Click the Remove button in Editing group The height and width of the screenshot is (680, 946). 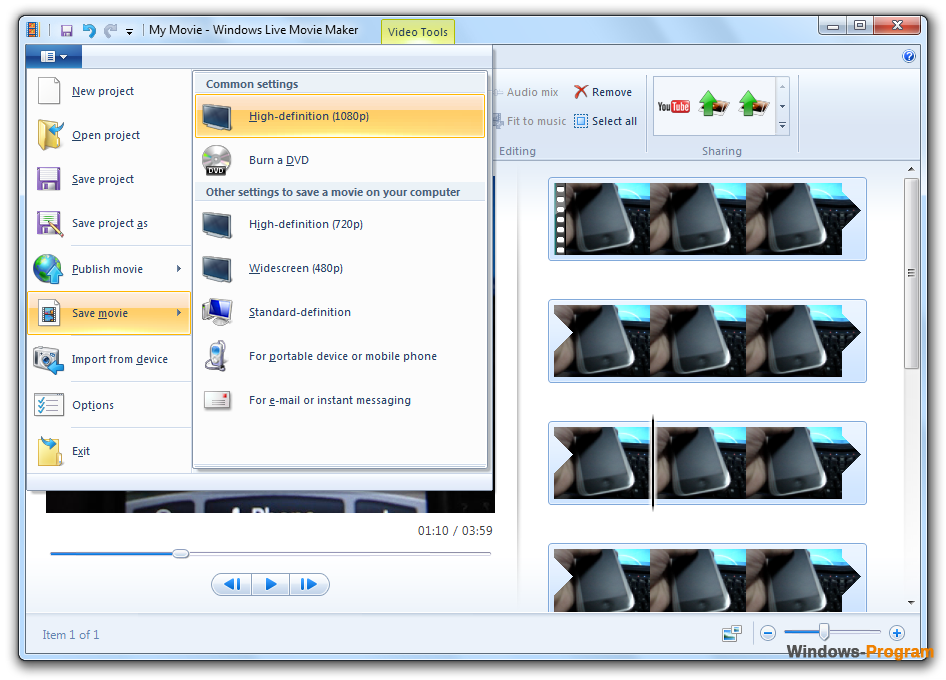[x=603, y=92]
